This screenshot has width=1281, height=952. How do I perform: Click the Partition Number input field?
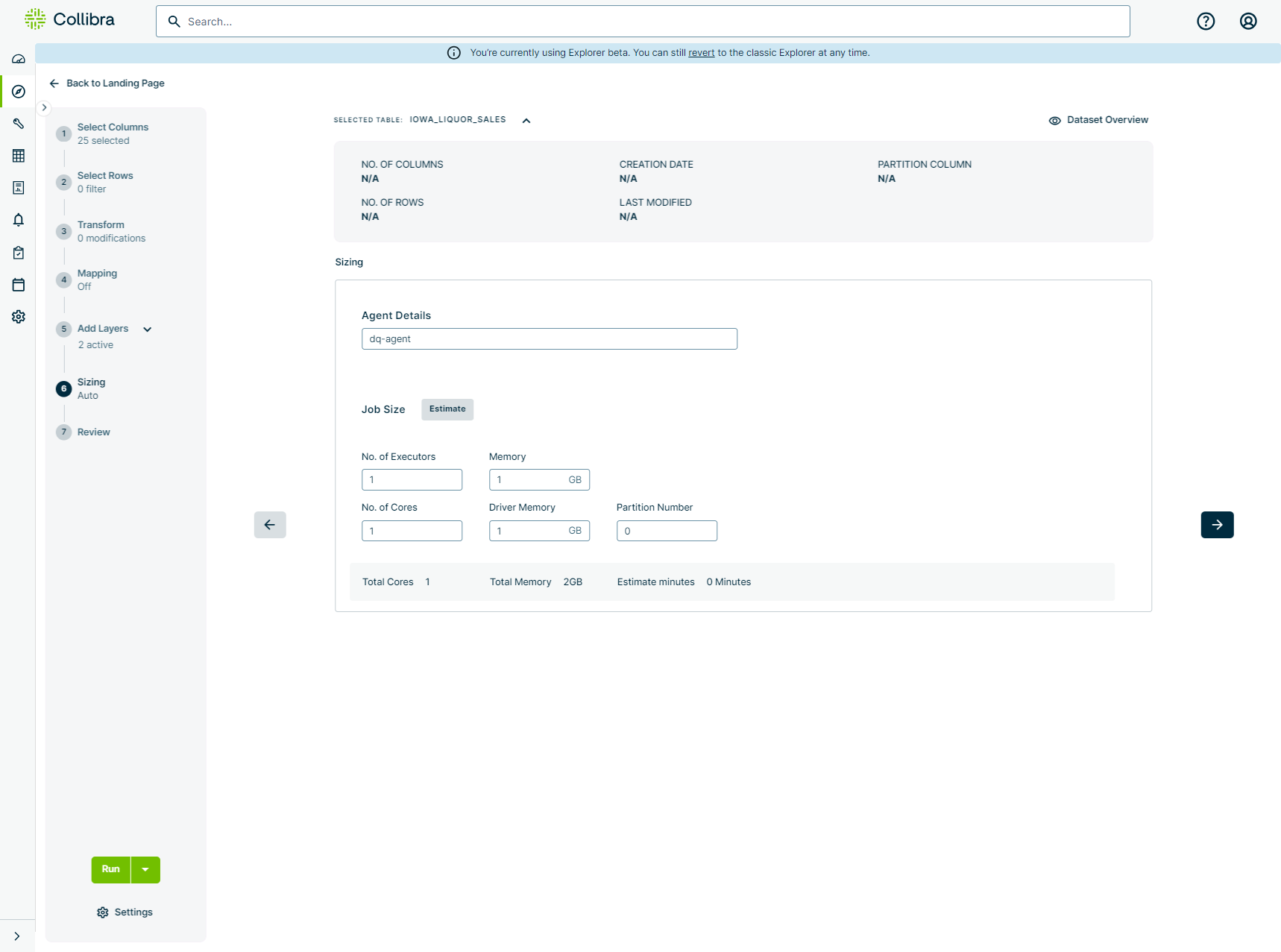[x=667, y=531]
